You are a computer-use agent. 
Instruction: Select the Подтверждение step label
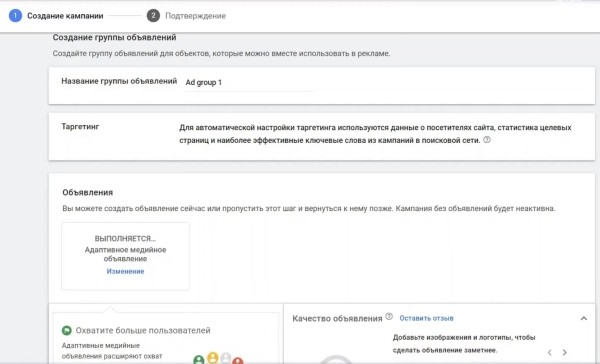[196, 16]
